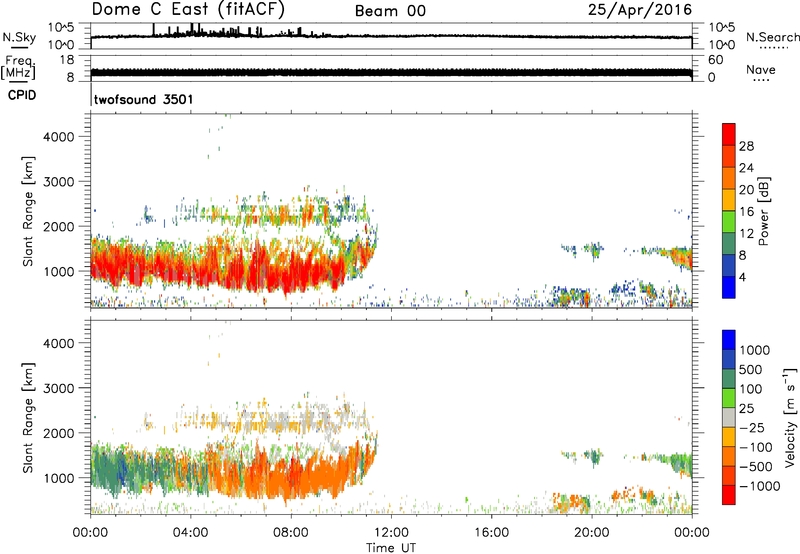Click the 'CPID' label
This screenshot has width=800, height=554.
point(22,95)
